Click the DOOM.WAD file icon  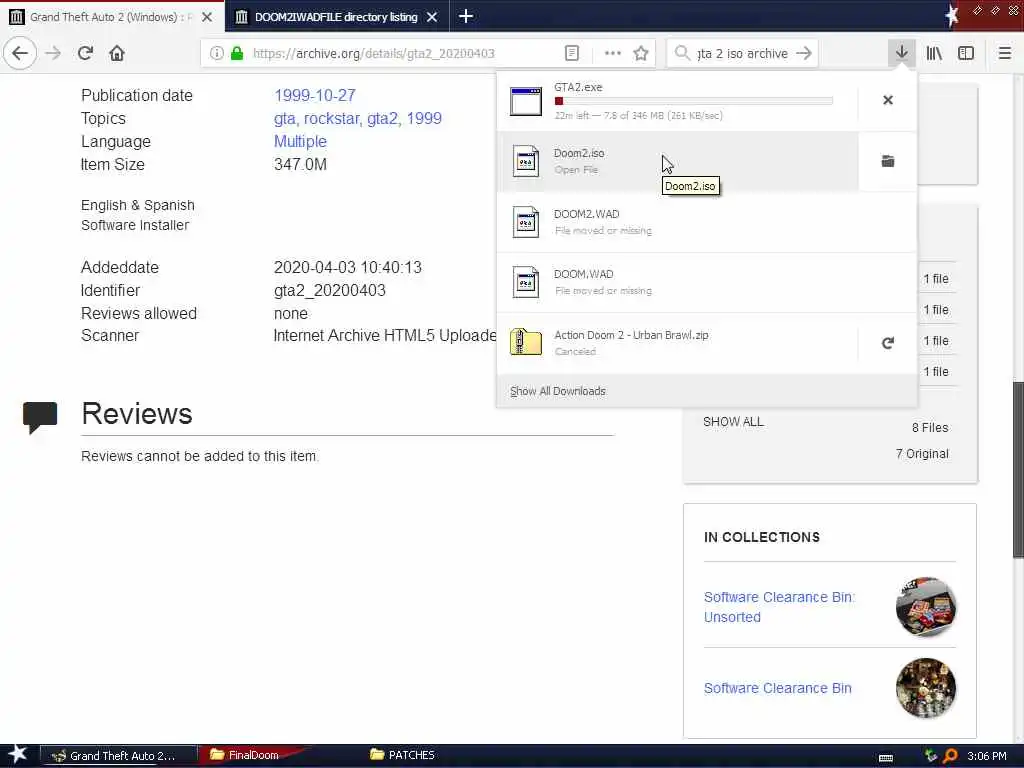click(x=526, y=282)
